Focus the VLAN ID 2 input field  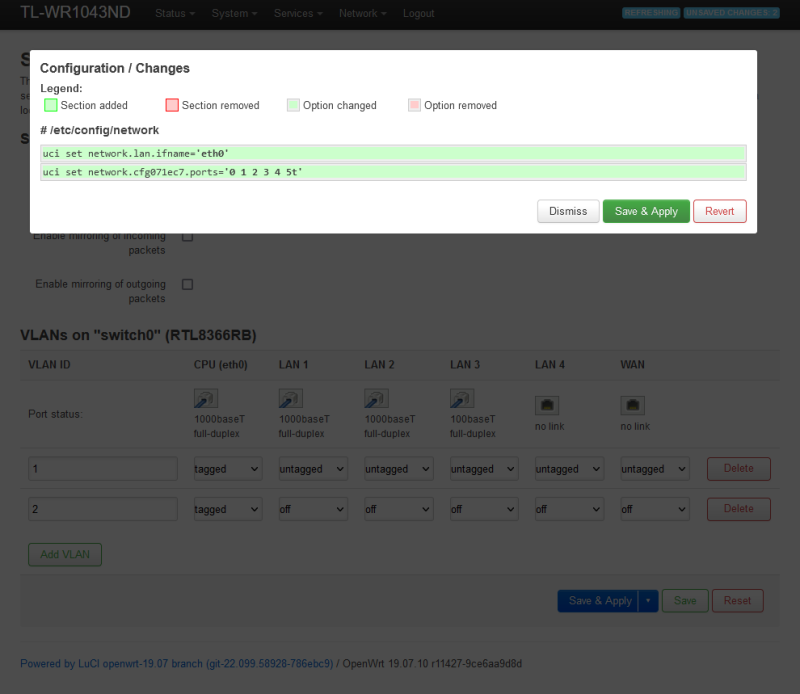click(103, 509)
